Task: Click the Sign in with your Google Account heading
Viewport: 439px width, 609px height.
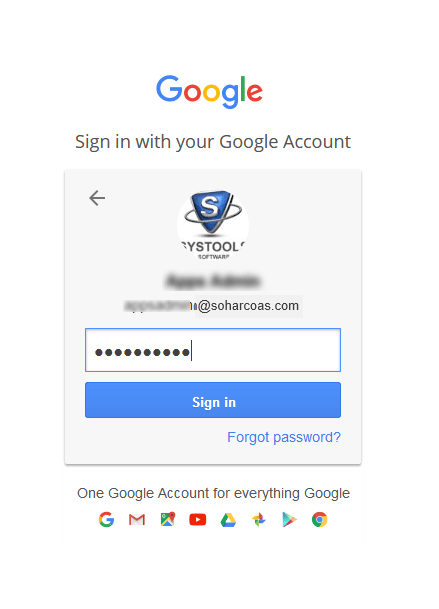Action: click(213, 142)
